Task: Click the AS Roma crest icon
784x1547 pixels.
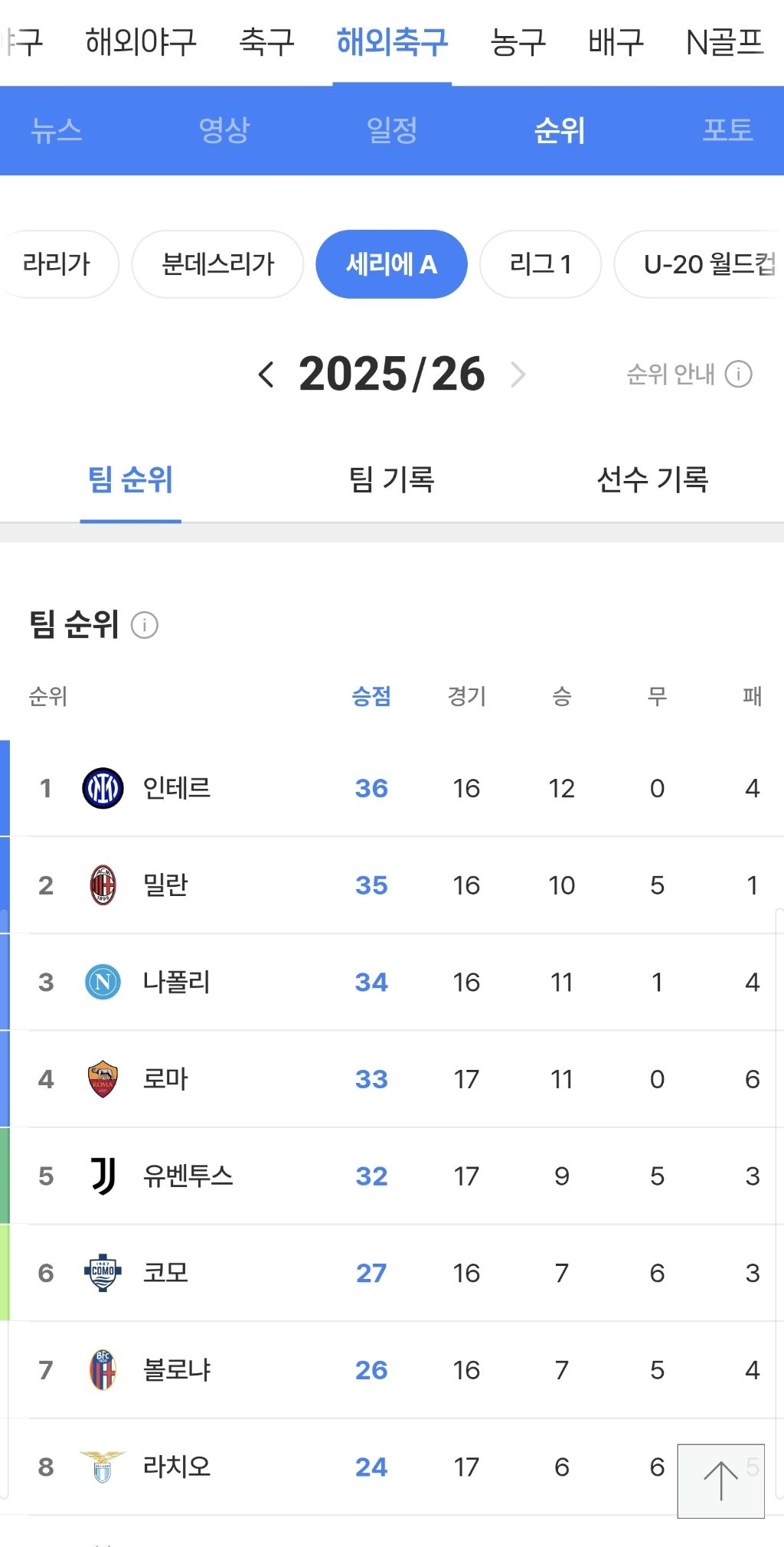Action: (103, 1079)
